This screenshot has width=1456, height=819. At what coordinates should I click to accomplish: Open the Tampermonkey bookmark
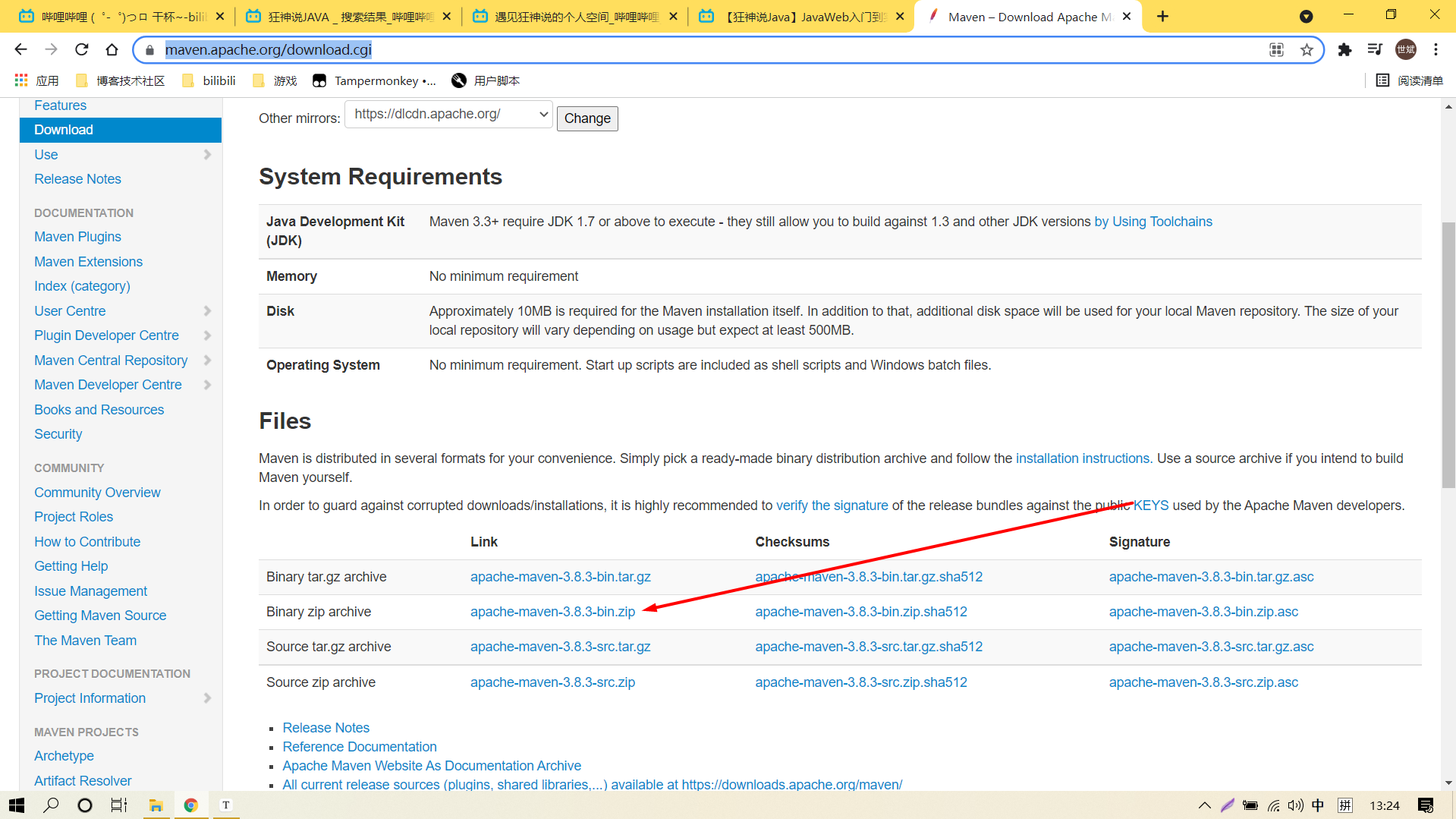374,80
